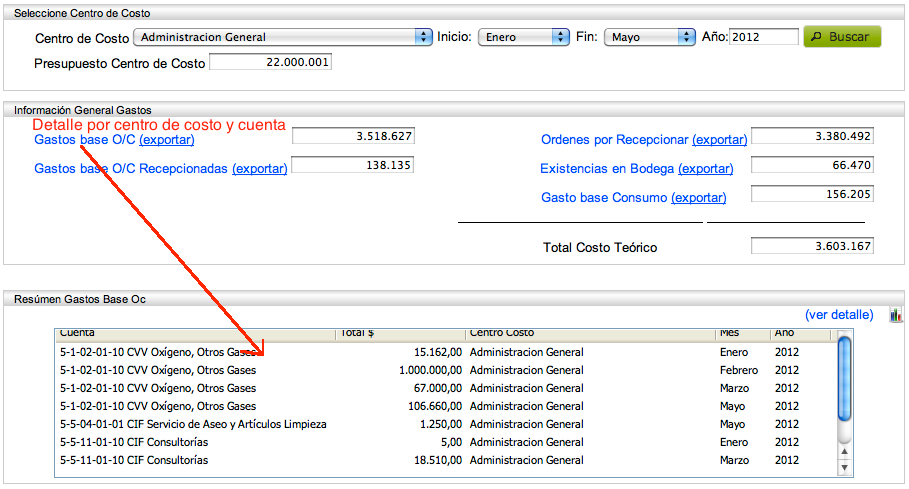Sort by the Total $ column header
This screenshot has width=909, height=489.
coord(401,334)
